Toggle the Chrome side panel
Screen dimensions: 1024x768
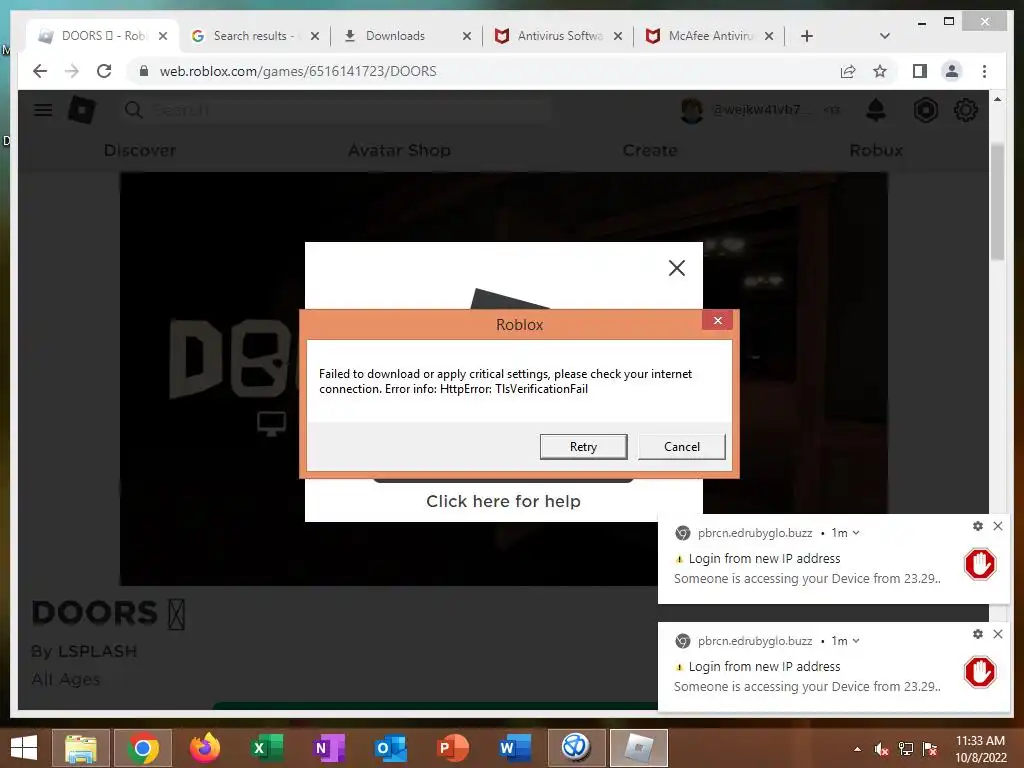coord(920,71)
